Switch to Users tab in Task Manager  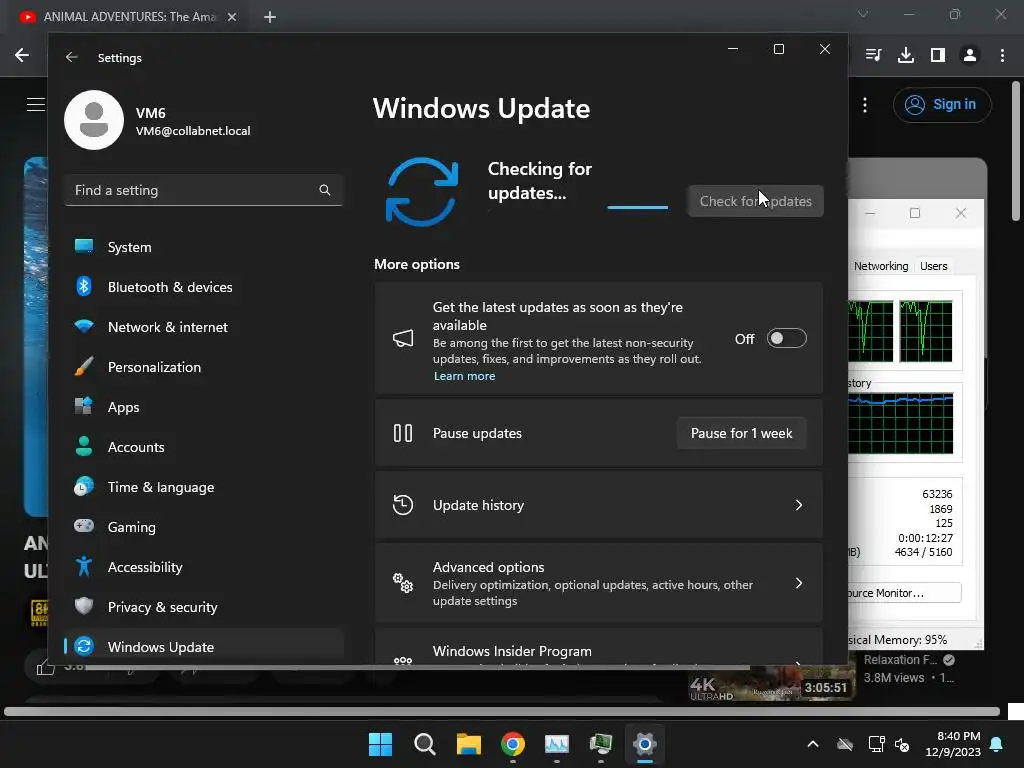[933, 266]
